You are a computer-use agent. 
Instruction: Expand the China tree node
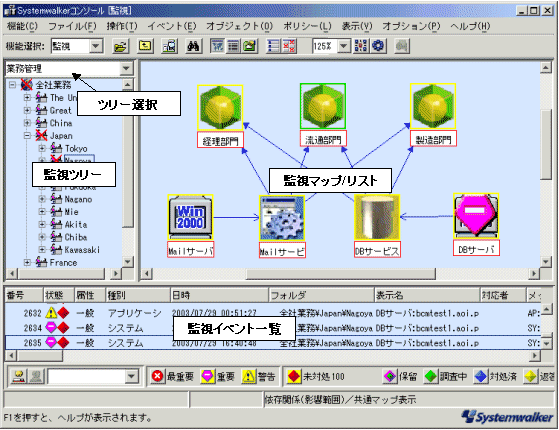(27, 123)
